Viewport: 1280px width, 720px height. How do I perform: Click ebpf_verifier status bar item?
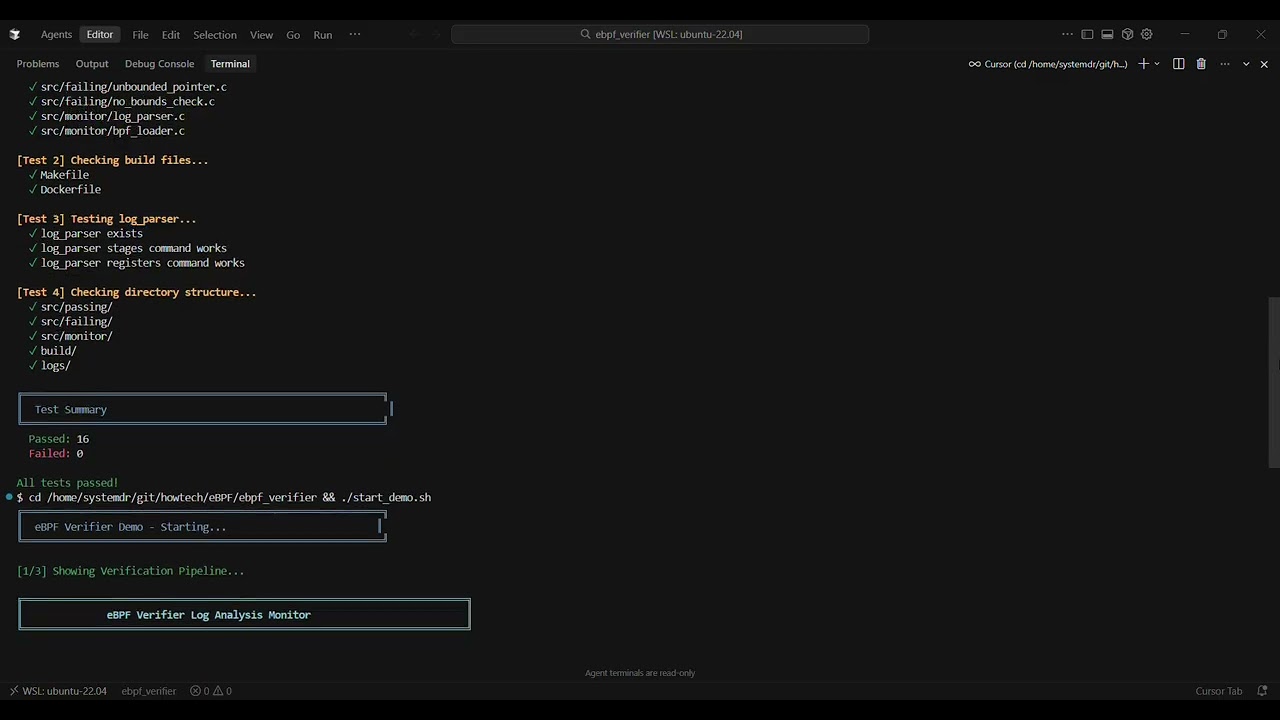click(x=148, y=691)
